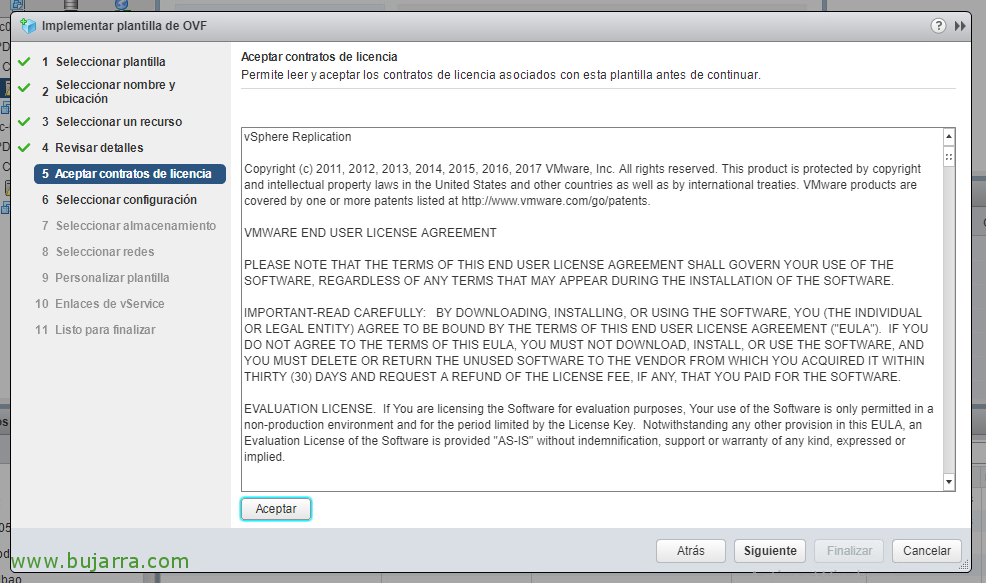Click the double-arrow expand icon in title bar
Screen dimensions: 986x583
[x=960, y=26]
